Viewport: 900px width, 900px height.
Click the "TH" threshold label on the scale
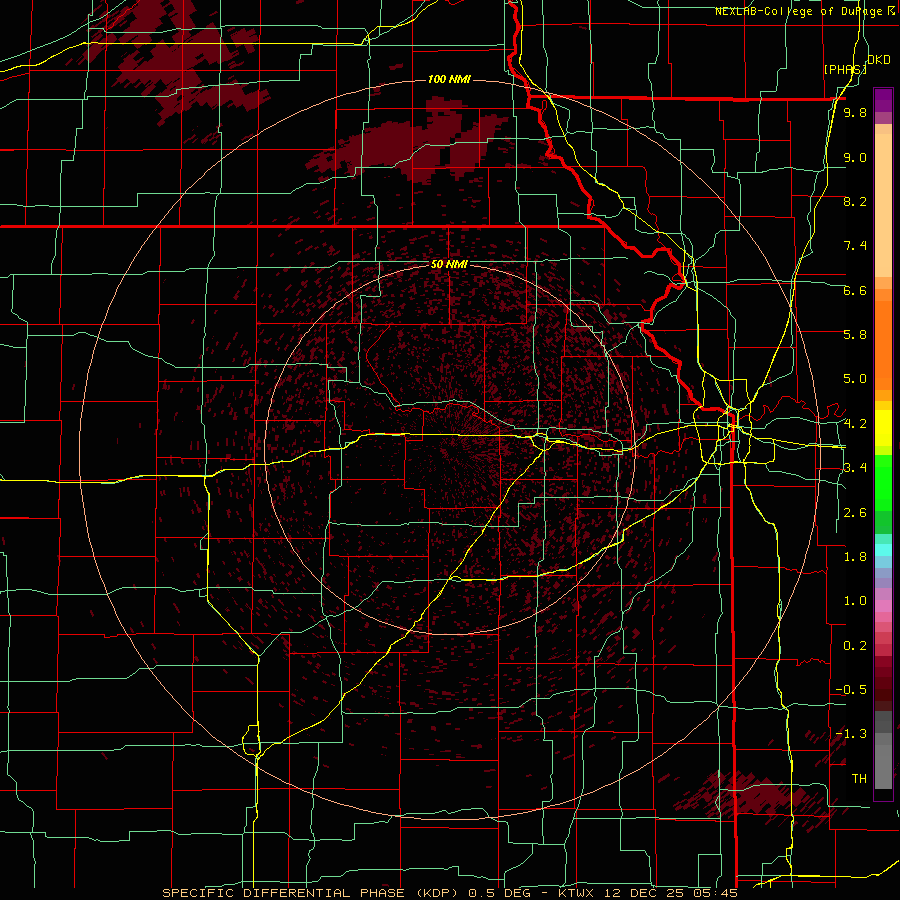point(859,779)
